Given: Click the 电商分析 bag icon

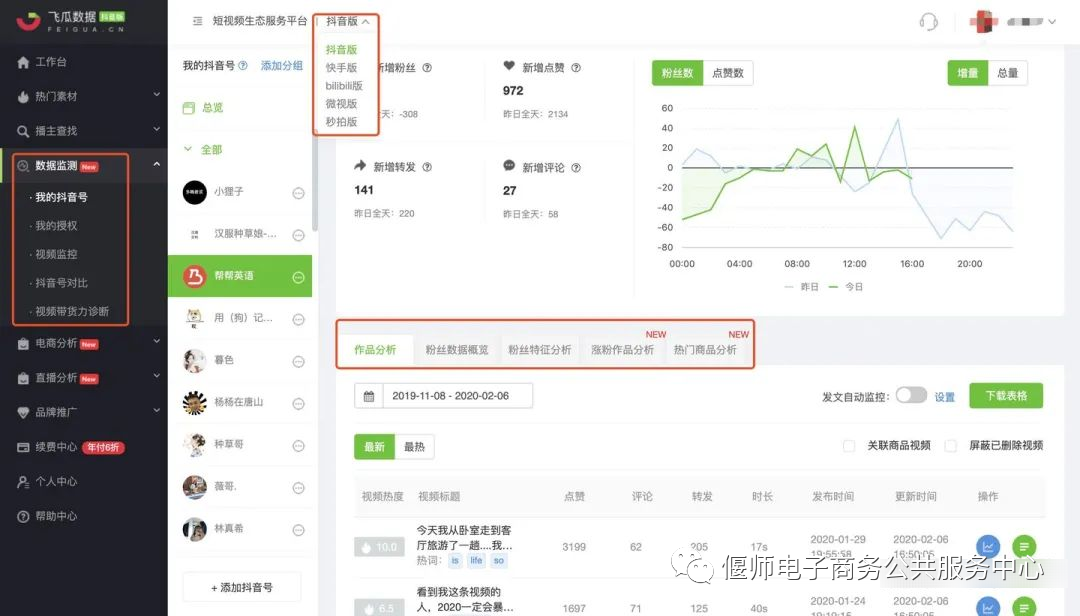Looking at the screenshot, I should coord(23,343).
